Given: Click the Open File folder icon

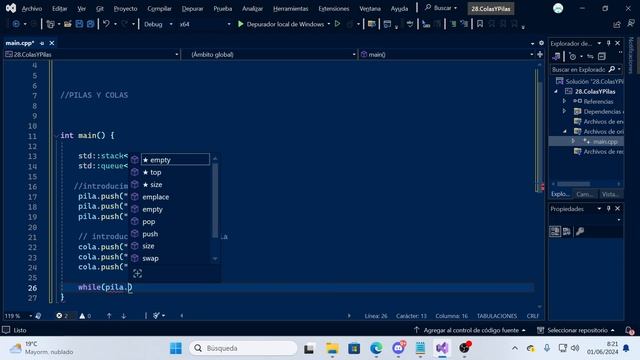Looking at the screenshot, I should pyautogui.click(x=68, y=24).
